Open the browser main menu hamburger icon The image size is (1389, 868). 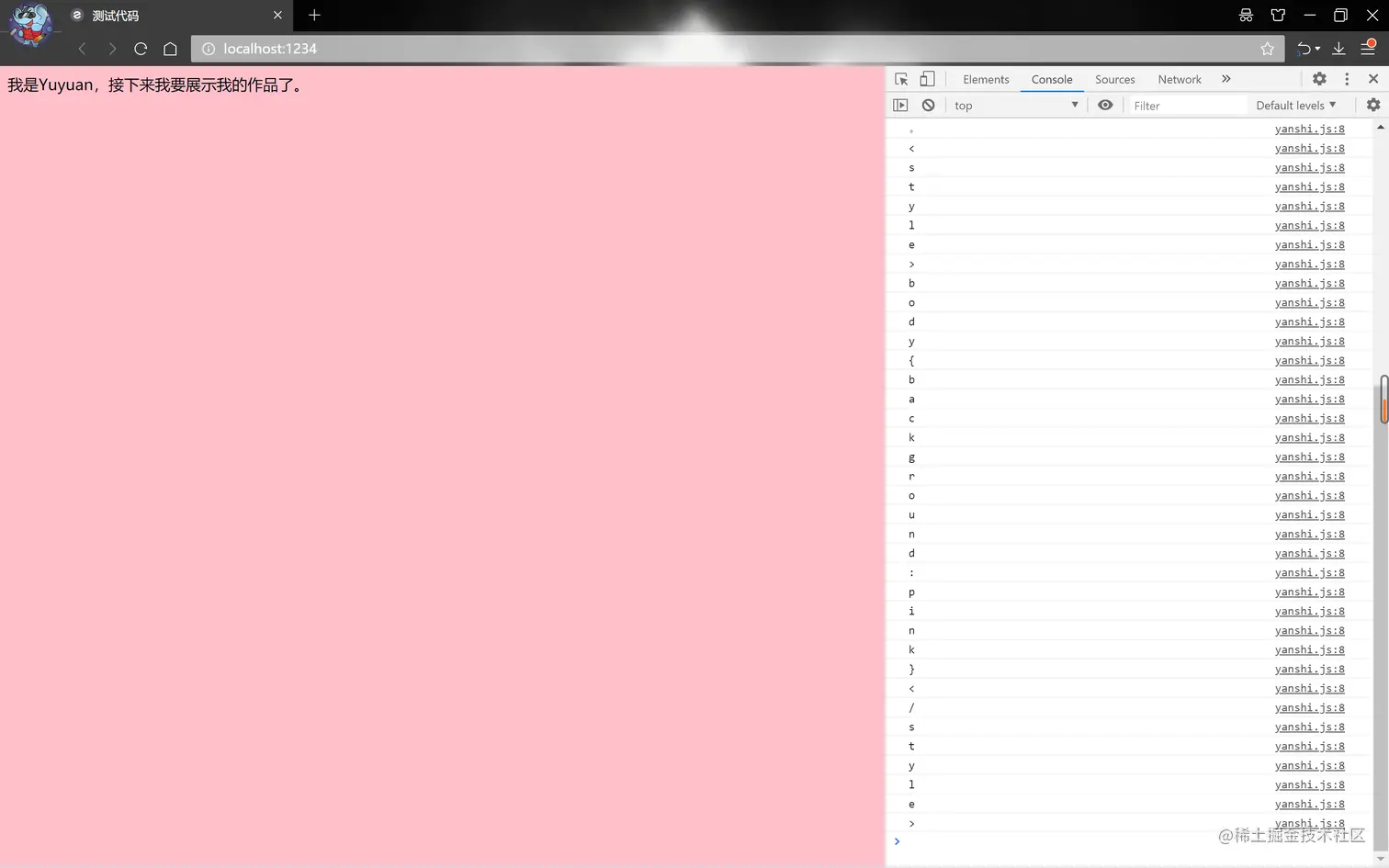click(x=1369, y=48)
